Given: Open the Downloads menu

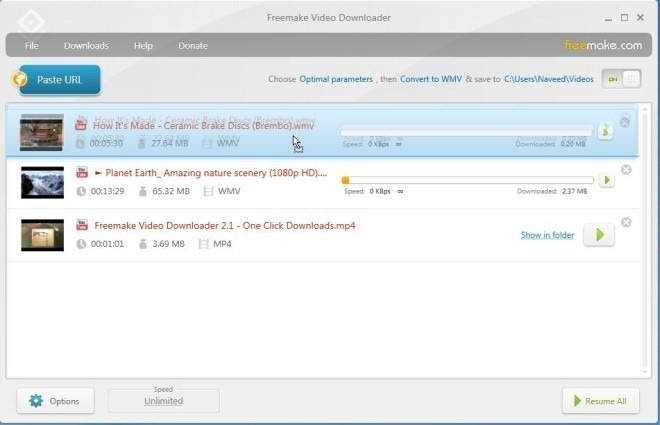Looking at the screenshot, I should pyautogui.click(x=86, y=45).
